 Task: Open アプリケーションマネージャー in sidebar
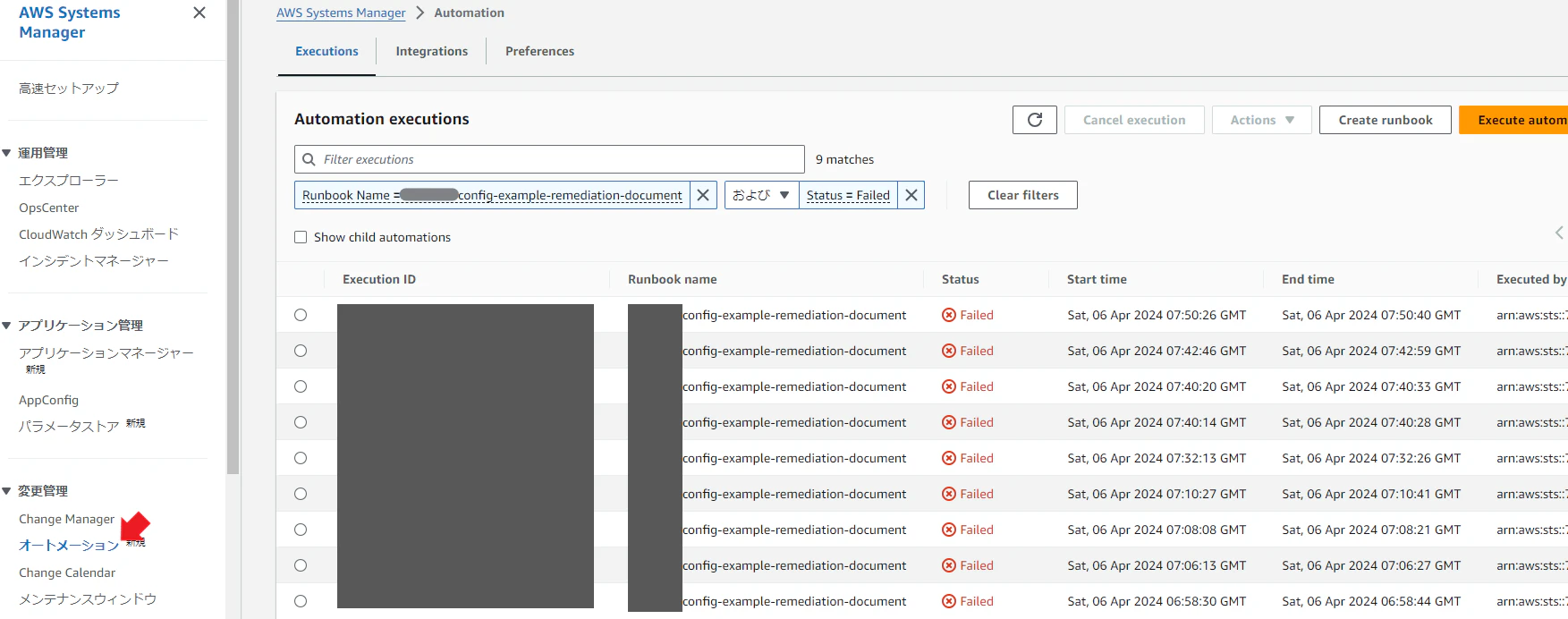tap(106, 353)
